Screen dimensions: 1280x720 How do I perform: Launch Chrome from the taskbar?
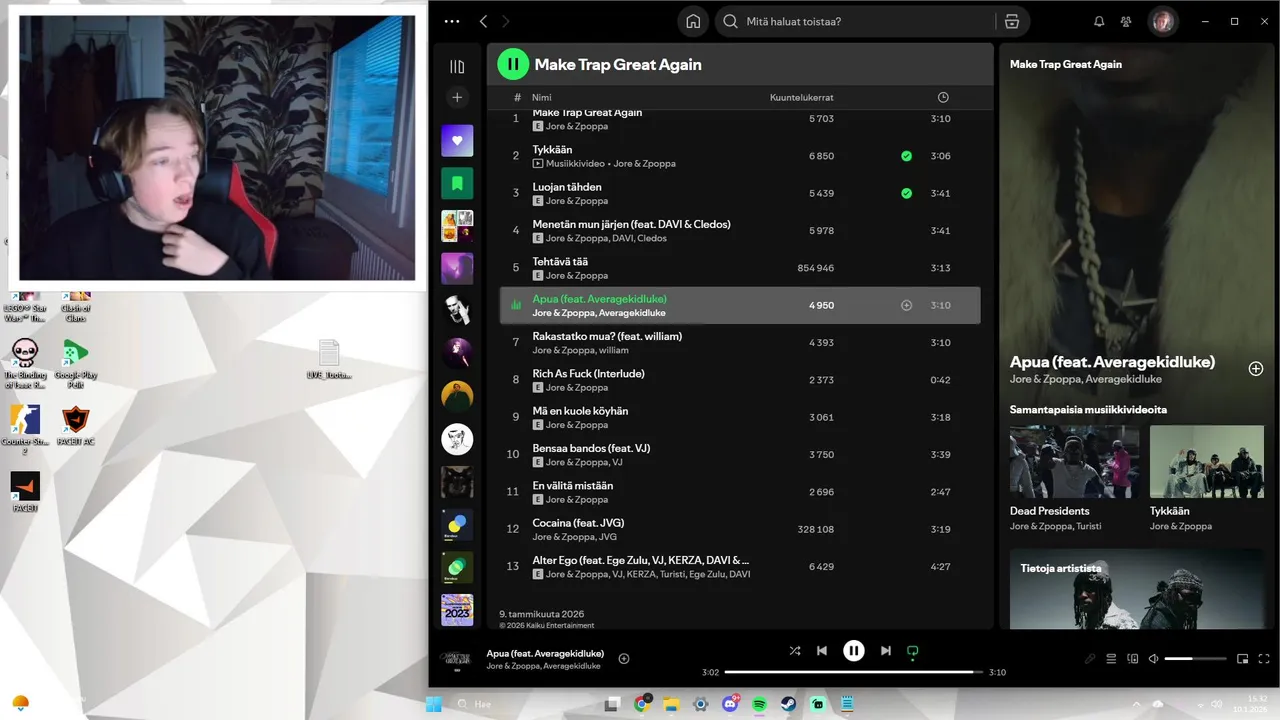(x=642, y=704)
